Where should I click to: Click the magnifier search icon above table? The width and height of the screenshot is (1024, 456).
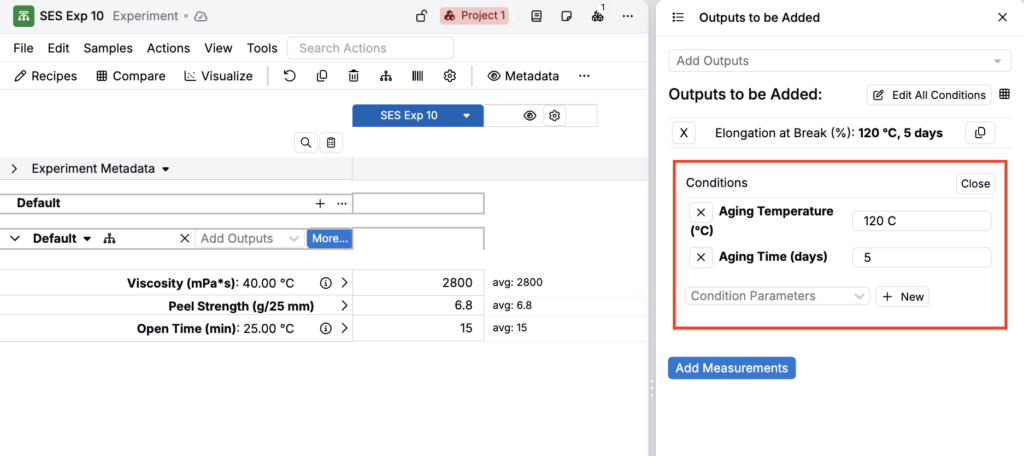coord(306,142)
